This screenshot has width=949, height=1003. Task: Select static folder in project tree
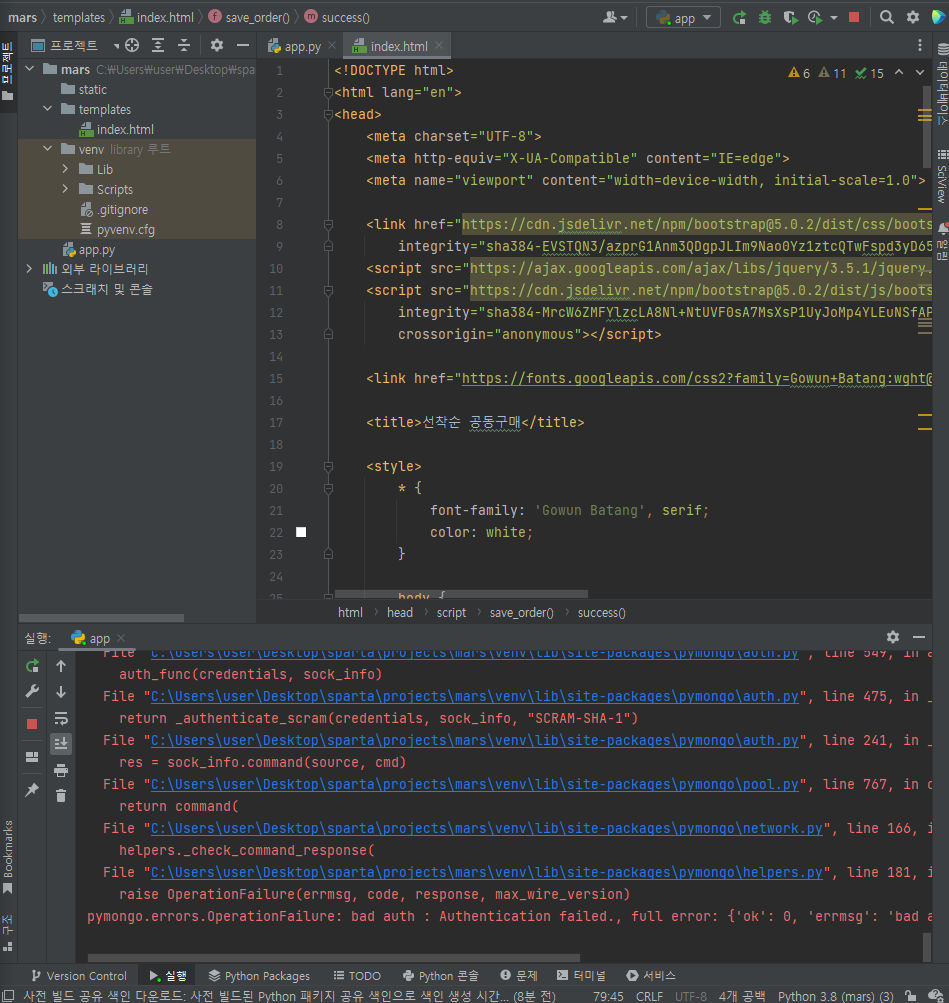[x=93, y=89]
